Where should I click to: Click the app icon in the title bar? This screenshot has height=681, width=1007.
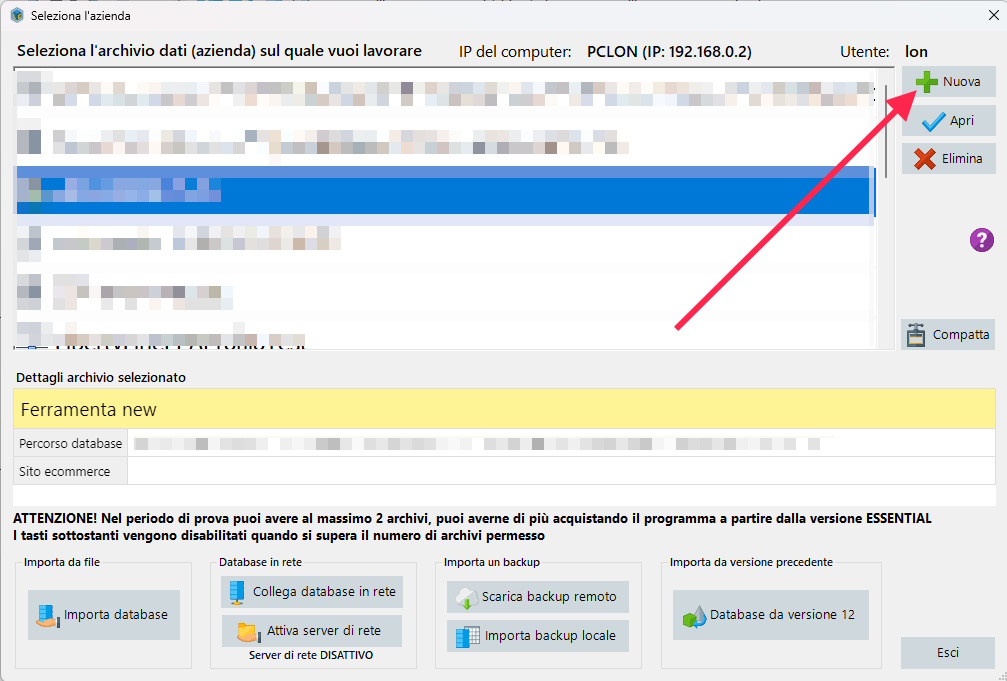tap(16, 15)
